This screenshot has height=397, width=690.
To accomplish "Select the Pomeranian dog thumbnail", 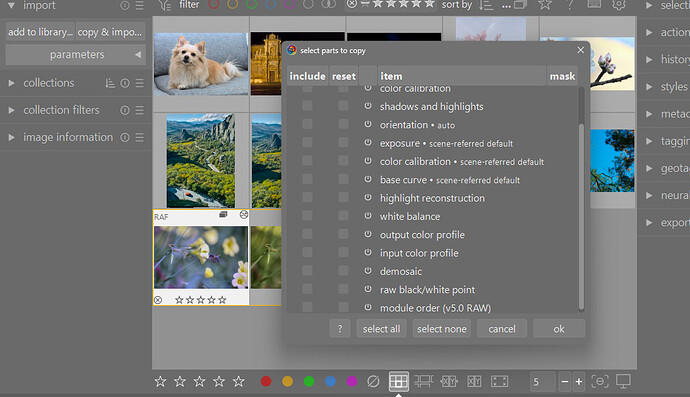I will pos(201,64).
